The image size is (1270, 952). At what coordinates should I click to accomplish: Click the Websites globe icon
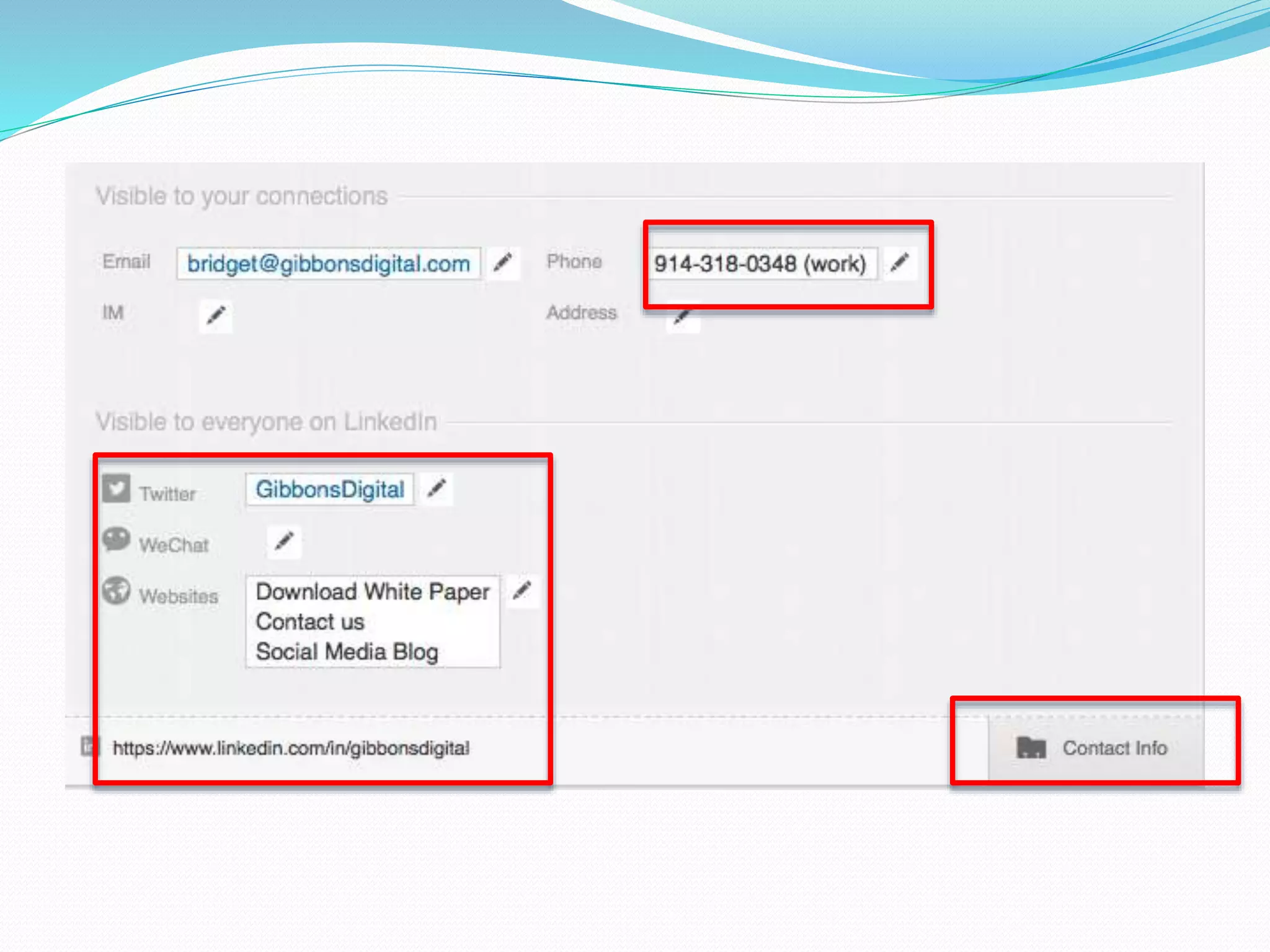pos(116,591)
